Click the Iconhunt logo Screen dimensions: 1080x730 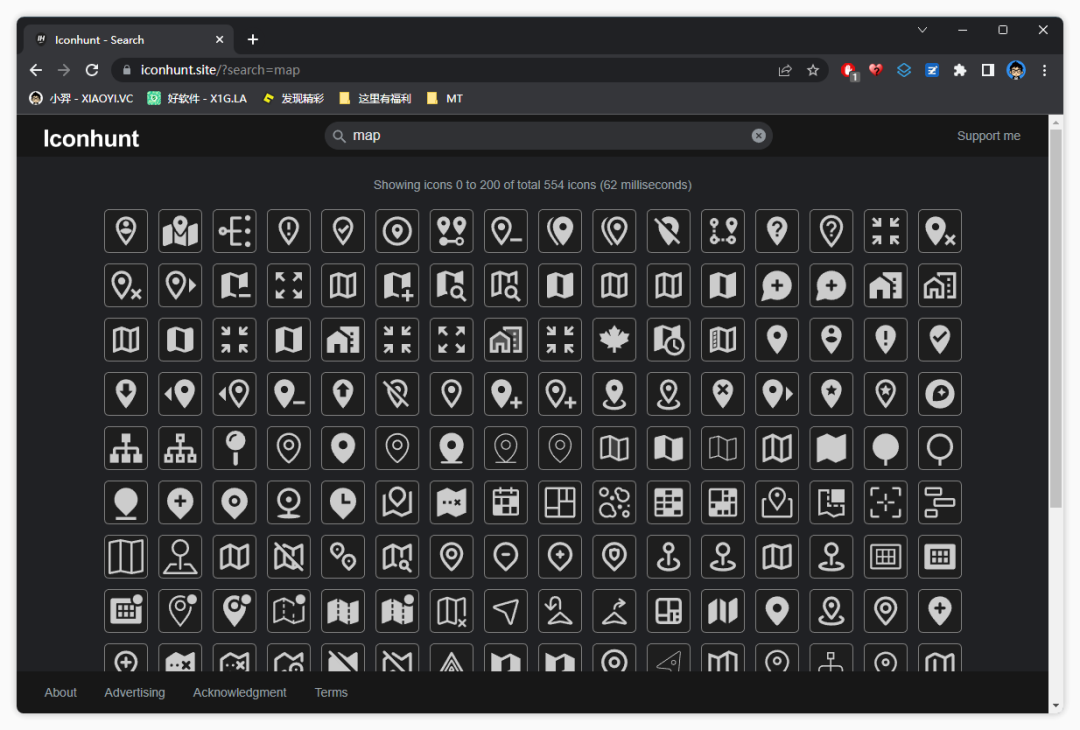click(91, 139)
